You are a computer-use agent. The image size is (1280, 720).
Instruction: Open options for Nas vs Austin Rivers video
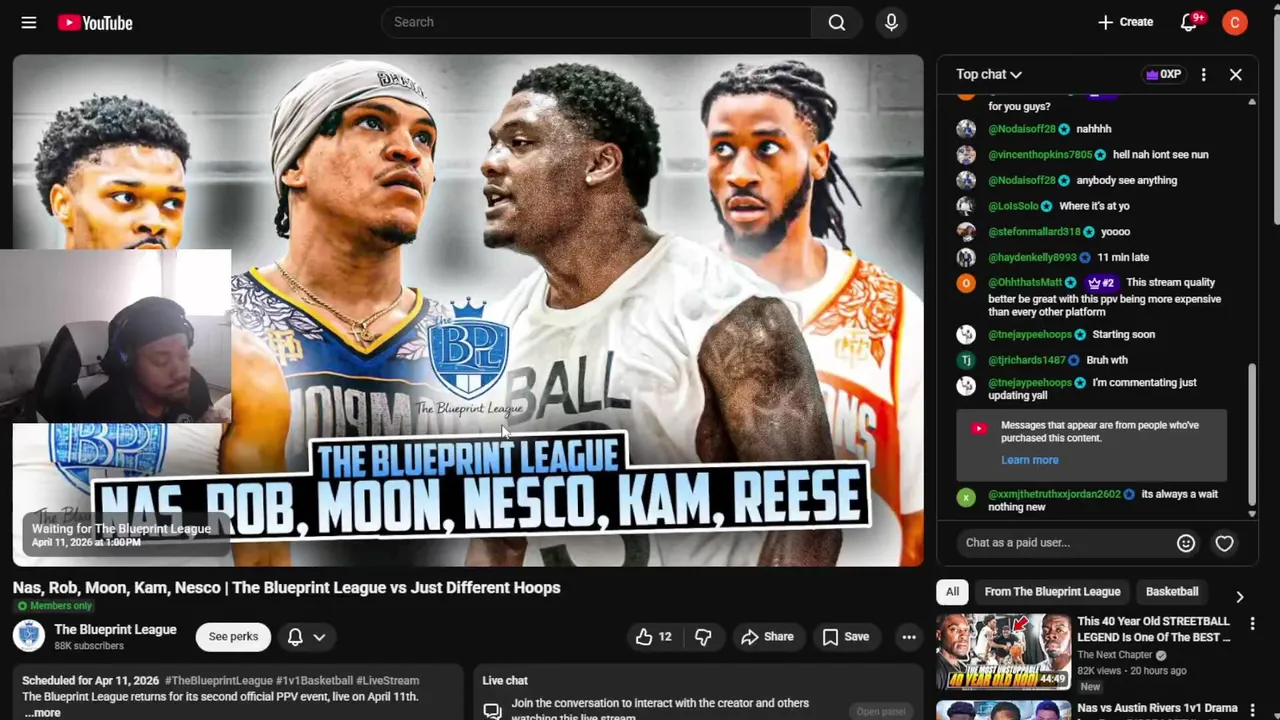tap(1252, 710)
